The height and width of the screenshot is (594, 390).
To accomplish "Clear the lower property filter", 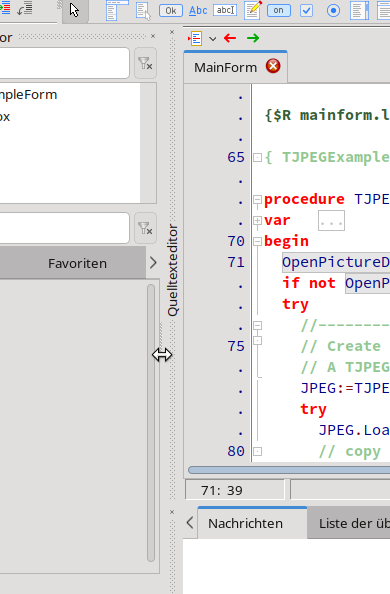I will point(145,228).
